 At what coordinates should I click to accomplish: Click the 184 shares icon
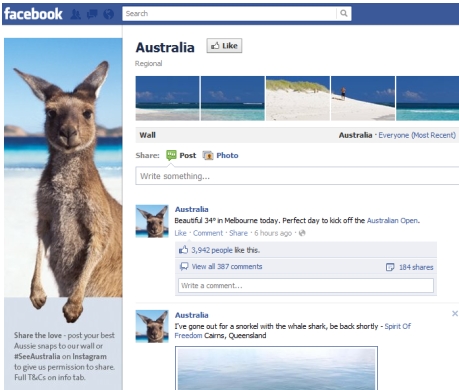[x=390, y=267]
